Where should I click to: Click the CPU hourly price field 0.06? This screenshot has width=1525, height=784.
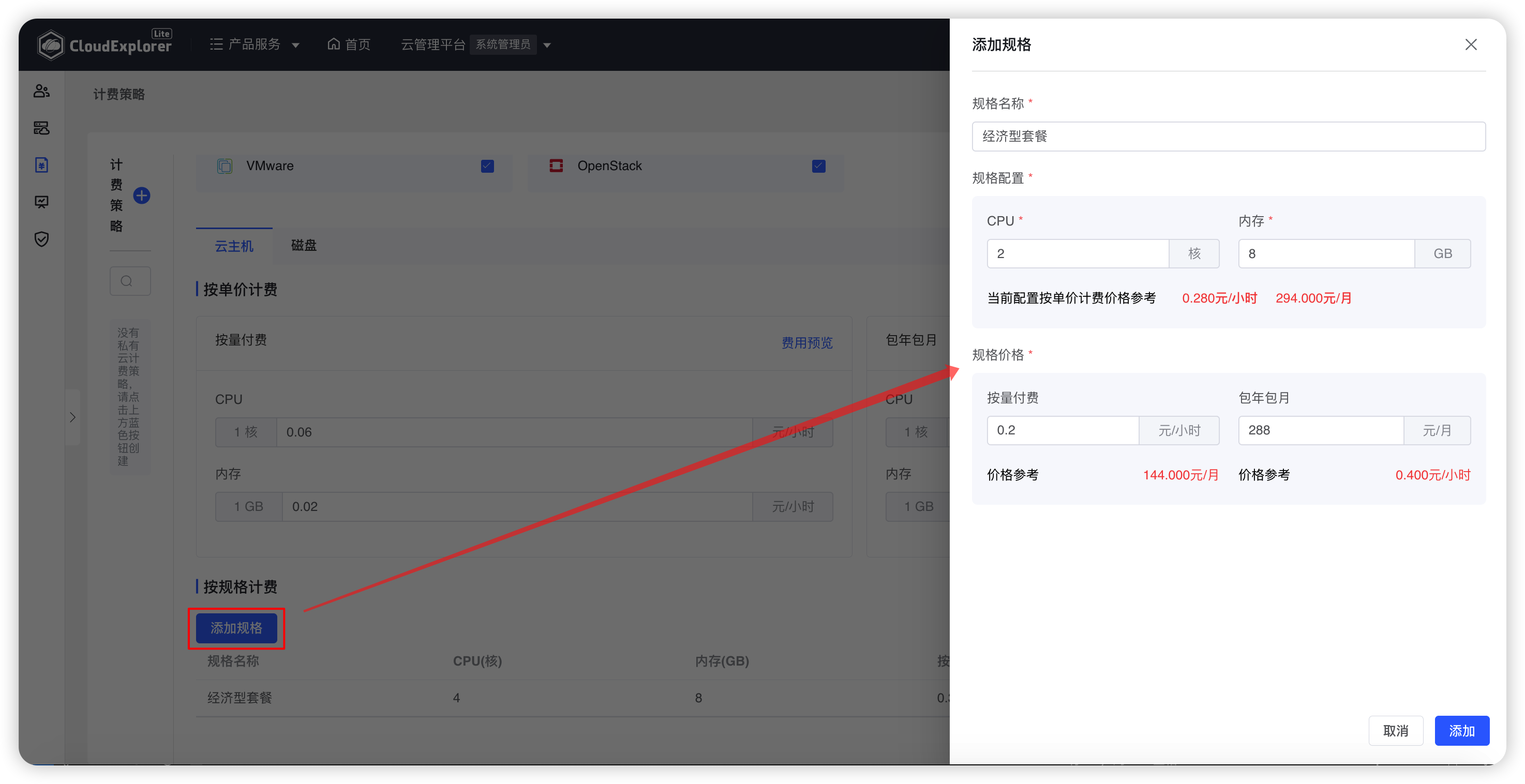point(514,432)
